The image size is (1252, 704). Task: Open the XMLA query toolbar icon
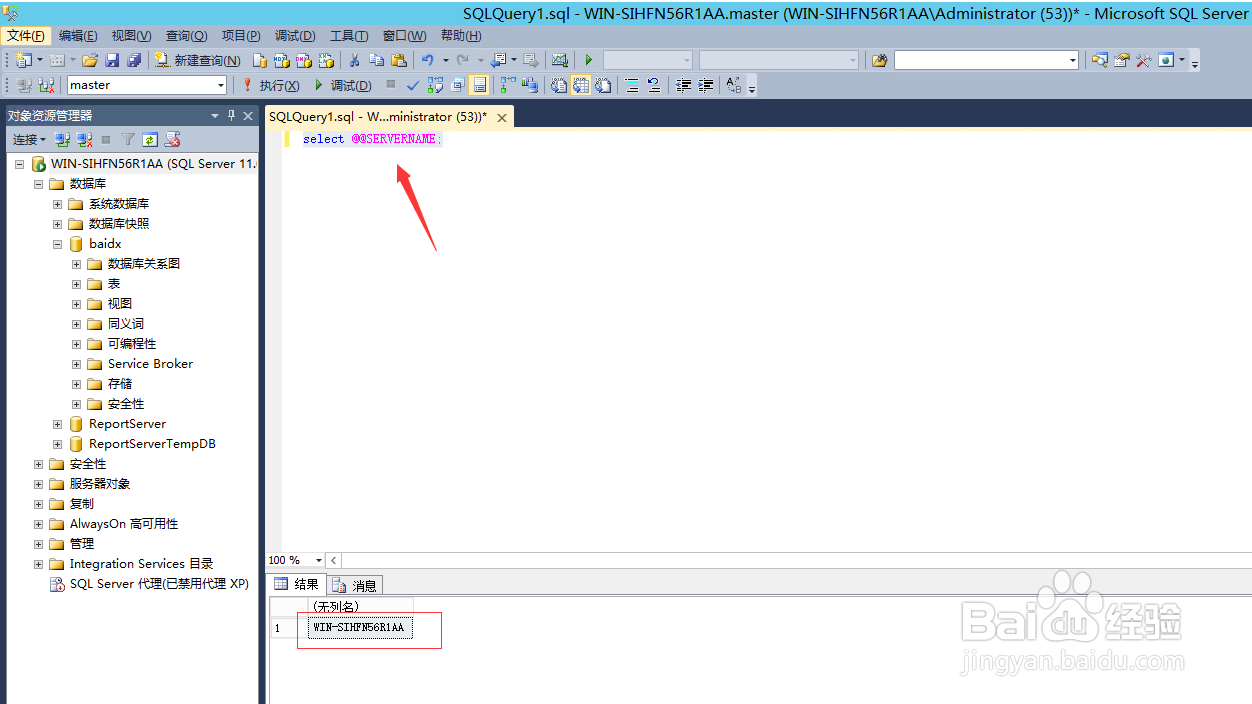click(x=326, y=60)
